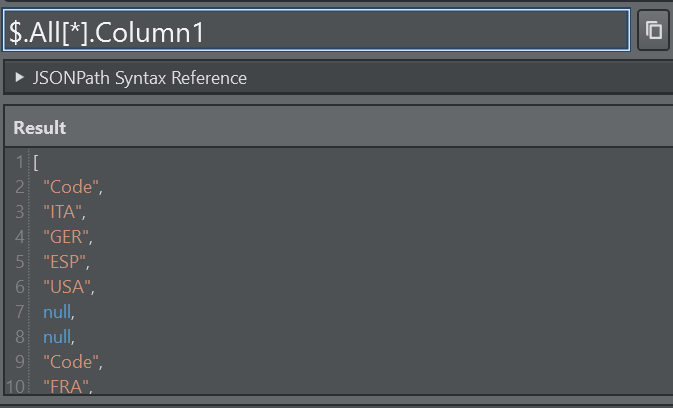The height and width of the screenshot is (408, 673).
Task: Click the Result panel header
Action: tap(40, 127)
